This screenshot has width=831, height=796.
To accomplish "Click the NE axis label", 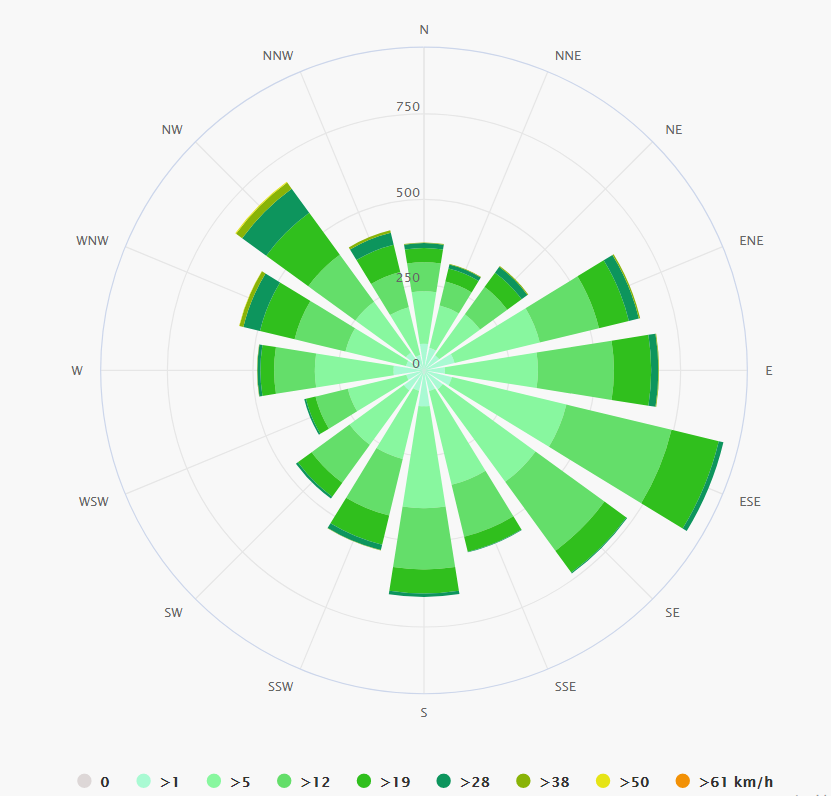I will [674, 130].
